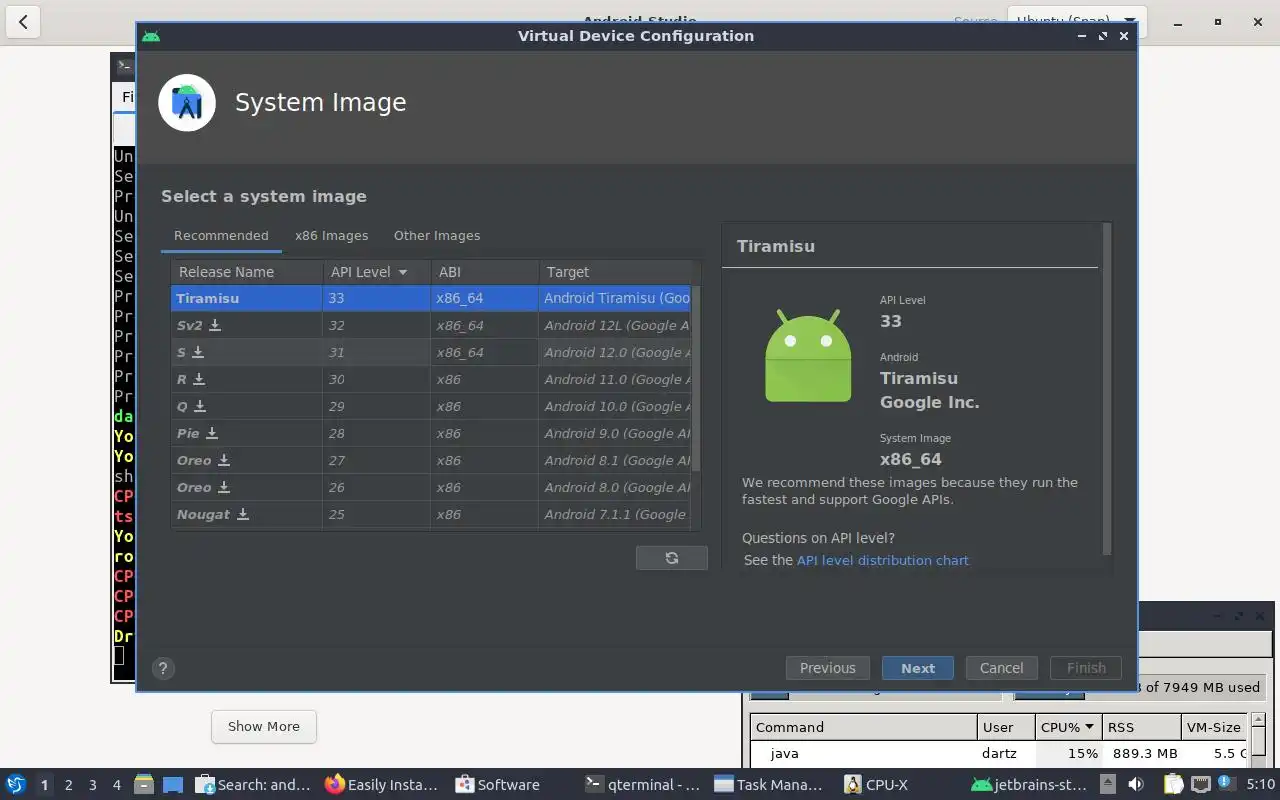Select the Tiramisu row in table
The height and width of the screenshot is (800, 1280).
(430, 298)
